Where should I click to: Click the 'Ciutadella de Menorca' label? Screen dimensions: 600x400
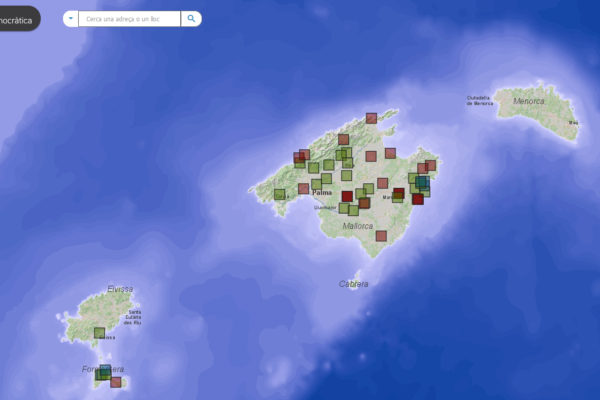click(479, 101)
